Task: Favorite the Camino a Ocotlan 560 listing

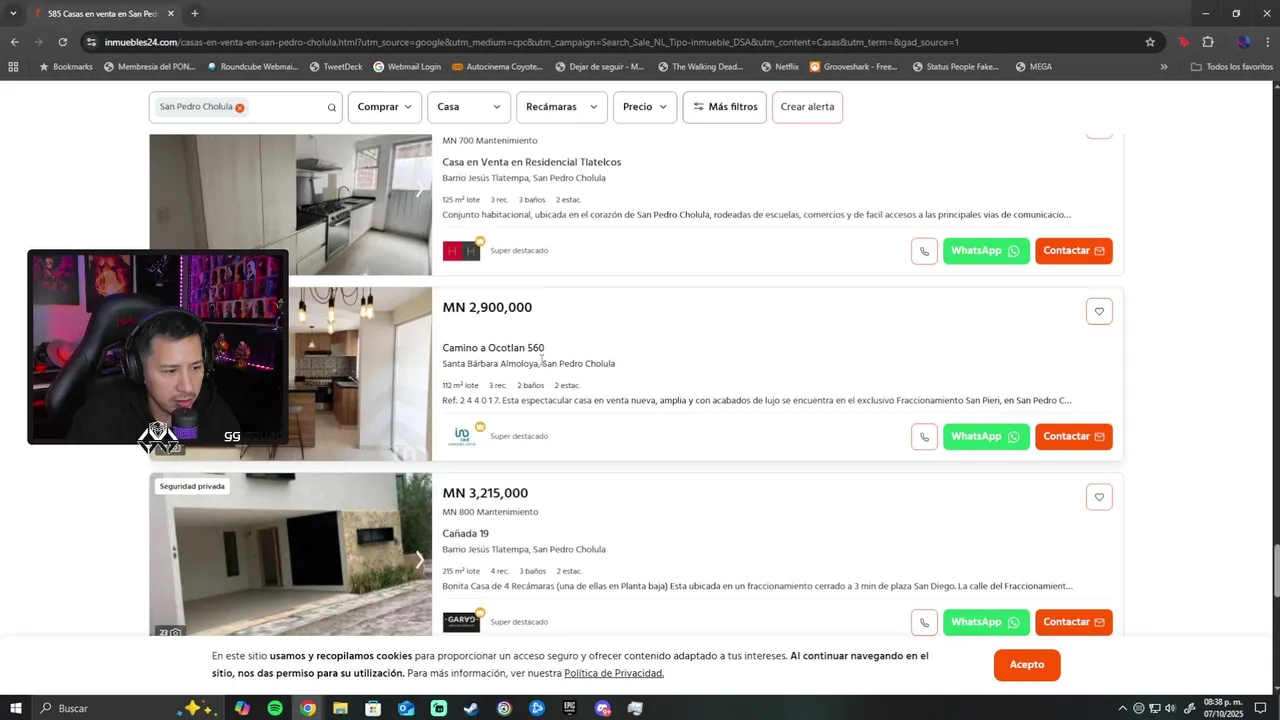Action: (1099, 312)
